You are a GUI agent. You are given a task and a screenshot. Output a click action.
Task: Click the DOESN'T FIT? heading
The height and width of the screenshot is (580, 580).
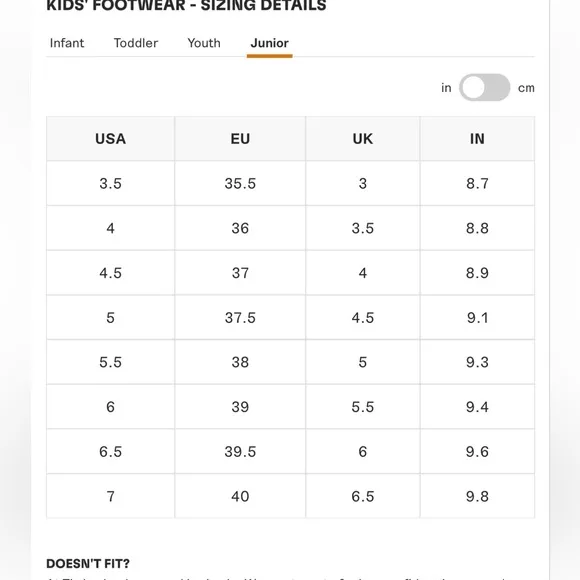point(88,563)
